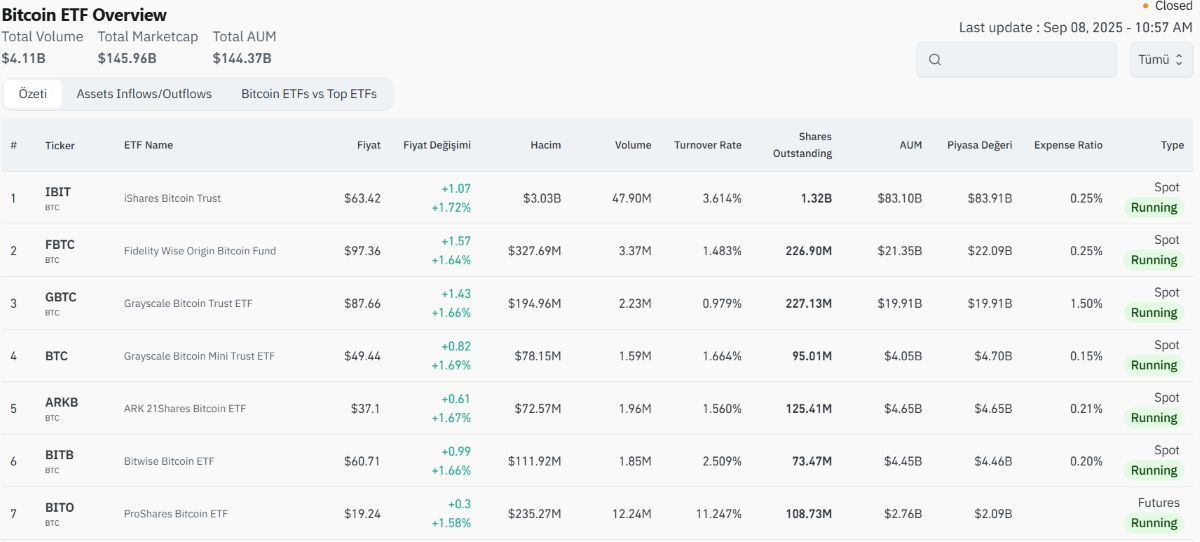Switch to Assets Inflows/Outflows tab

coord(144,94)
